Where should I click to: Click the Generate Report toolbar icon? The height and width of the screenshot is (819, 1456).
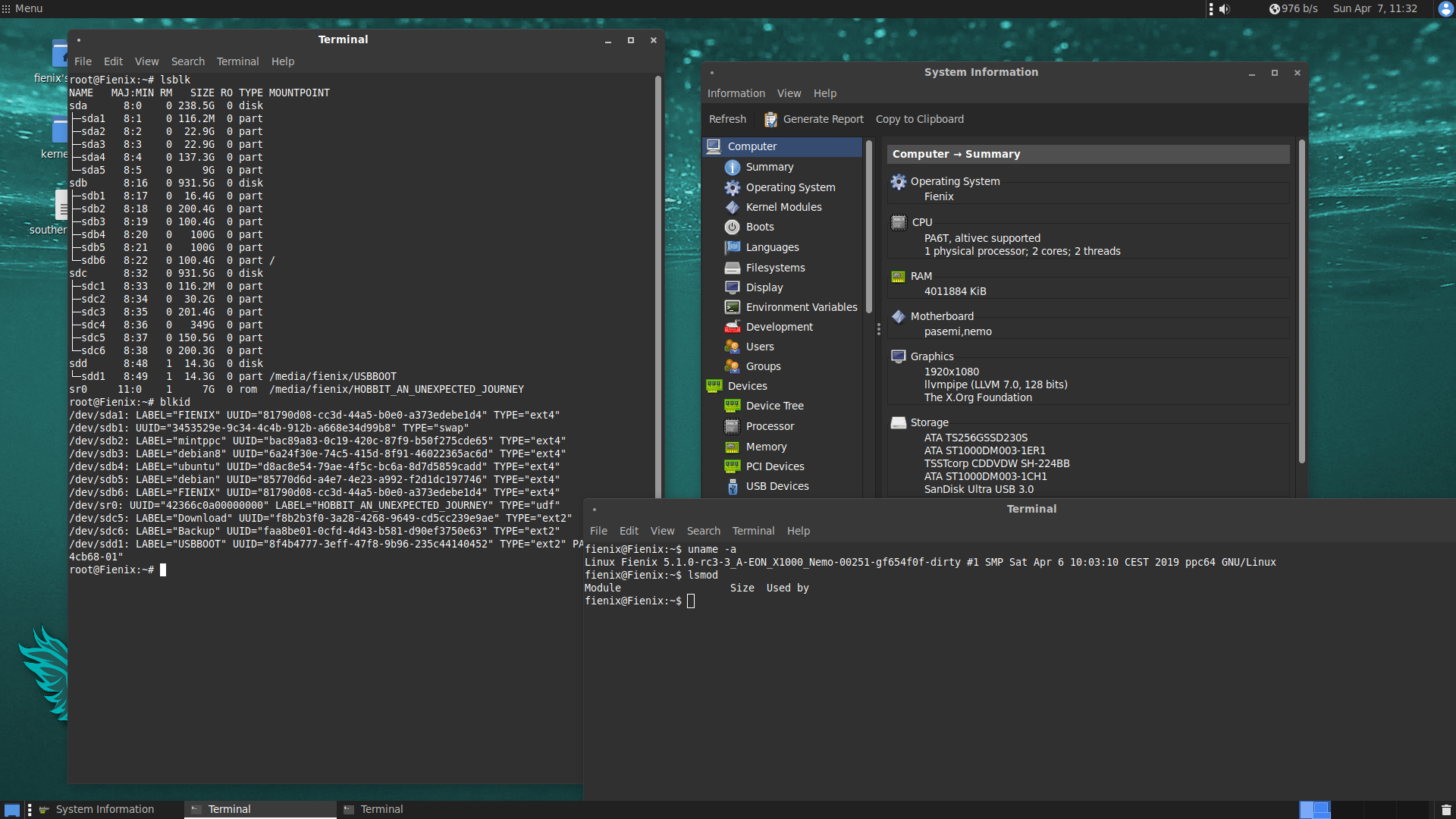tap(770, 120)
